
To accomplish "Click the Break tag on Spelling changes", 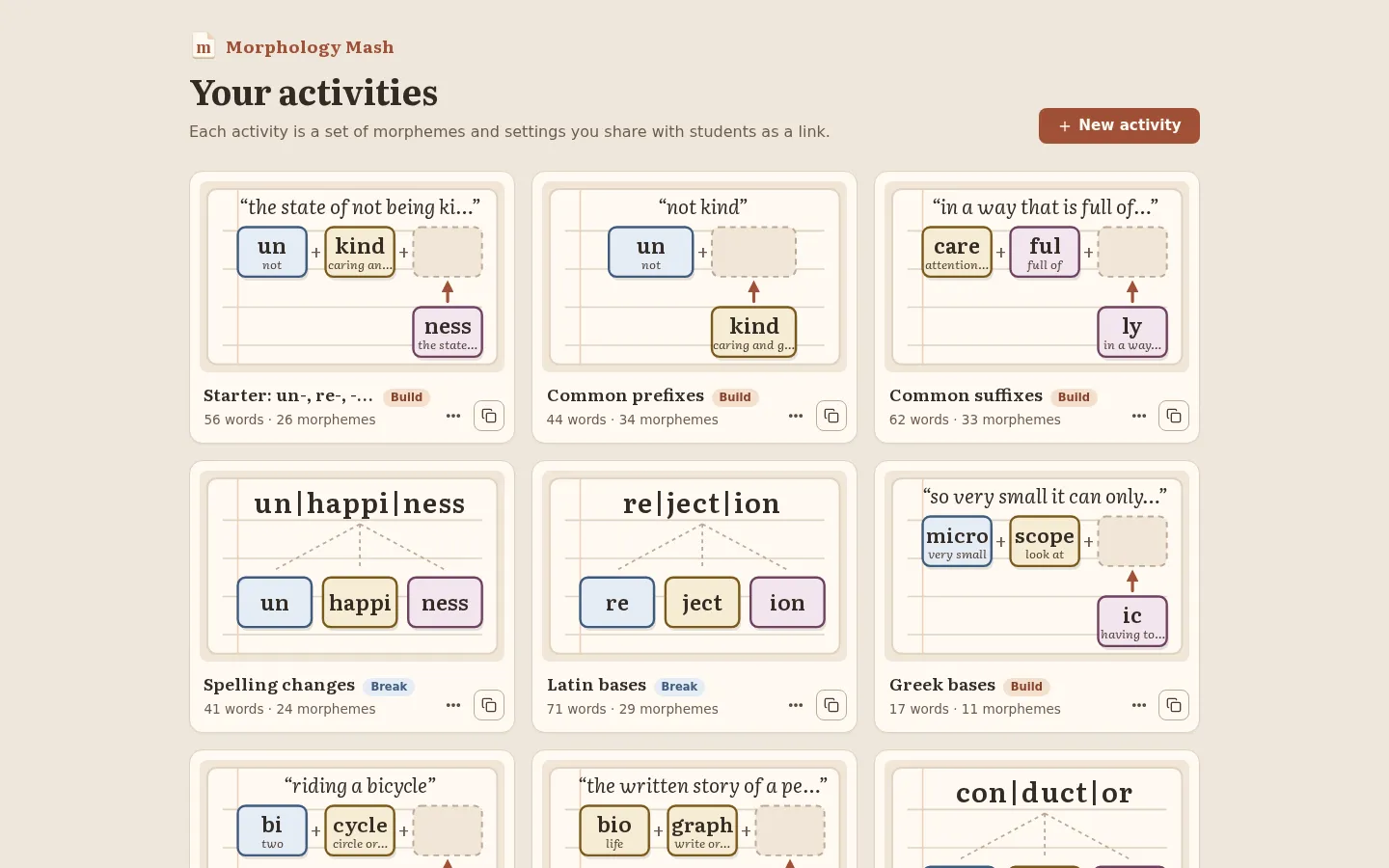I will [x=389, y=687].
